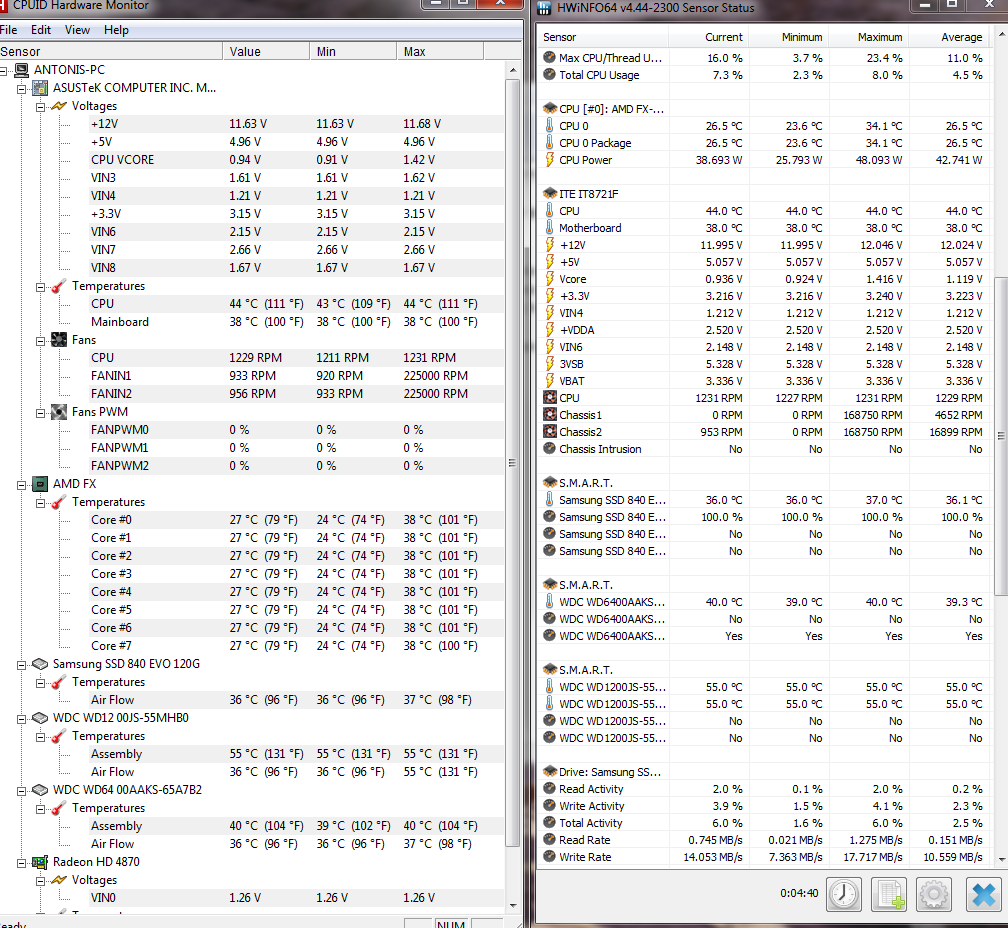Screen dimensions: 1008x928
Task: Click the Min column header in HWMonitor
Action: click(353, 51)
